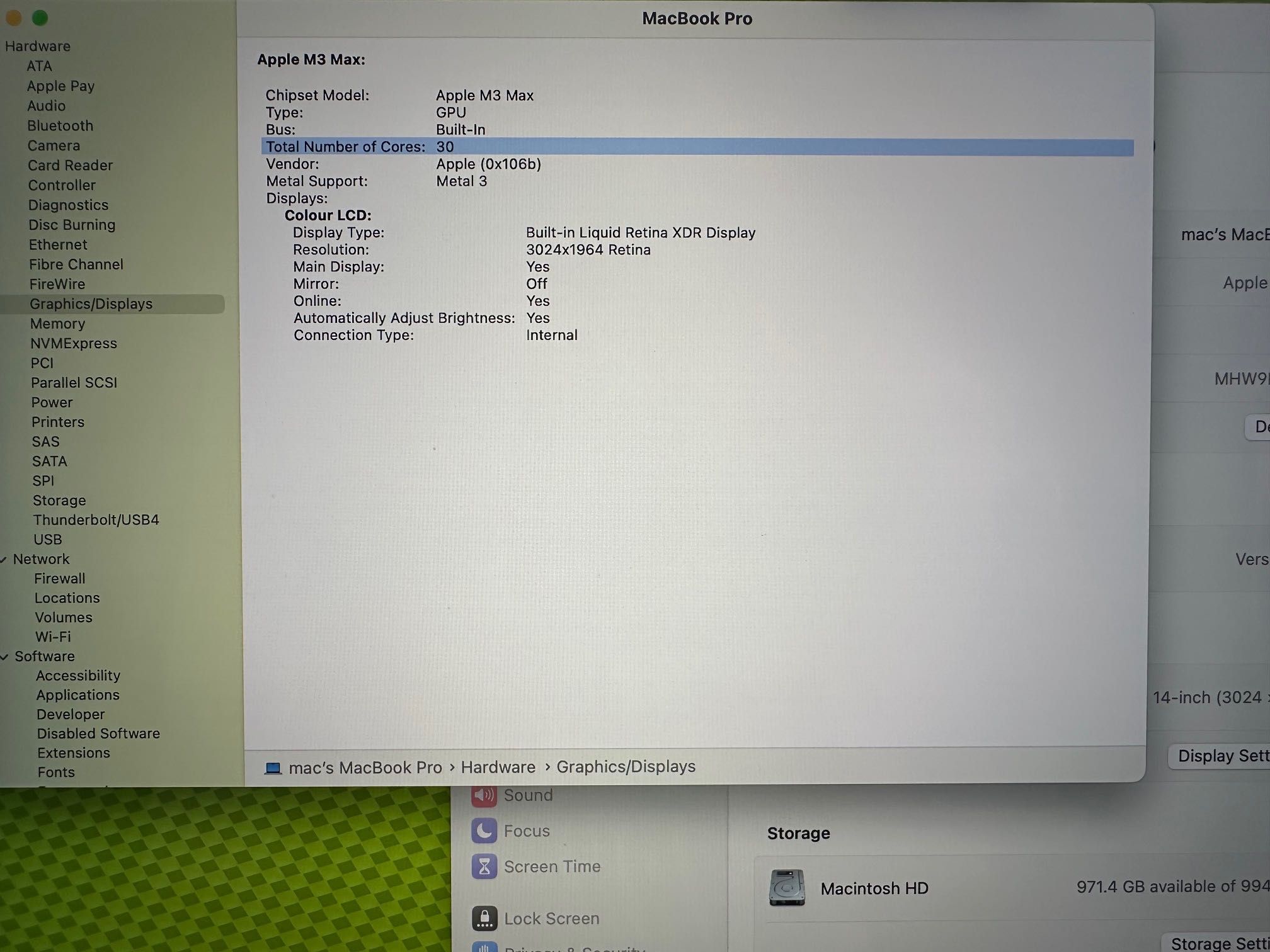
Task: Click the green zoom window button
Action: 40,18
